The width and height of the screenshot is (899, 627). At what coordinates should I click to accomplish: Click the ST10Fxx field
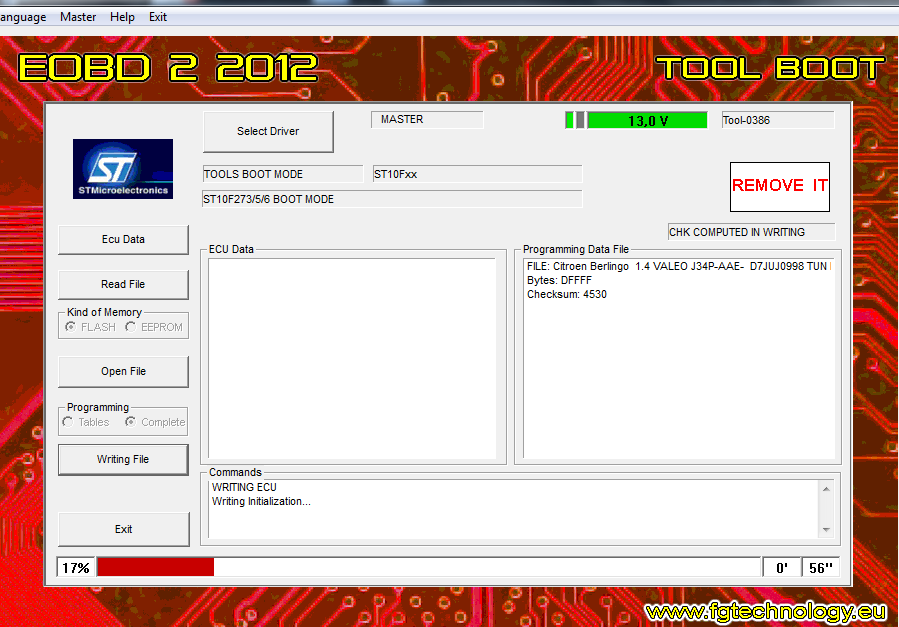click(x=478, y=174)
